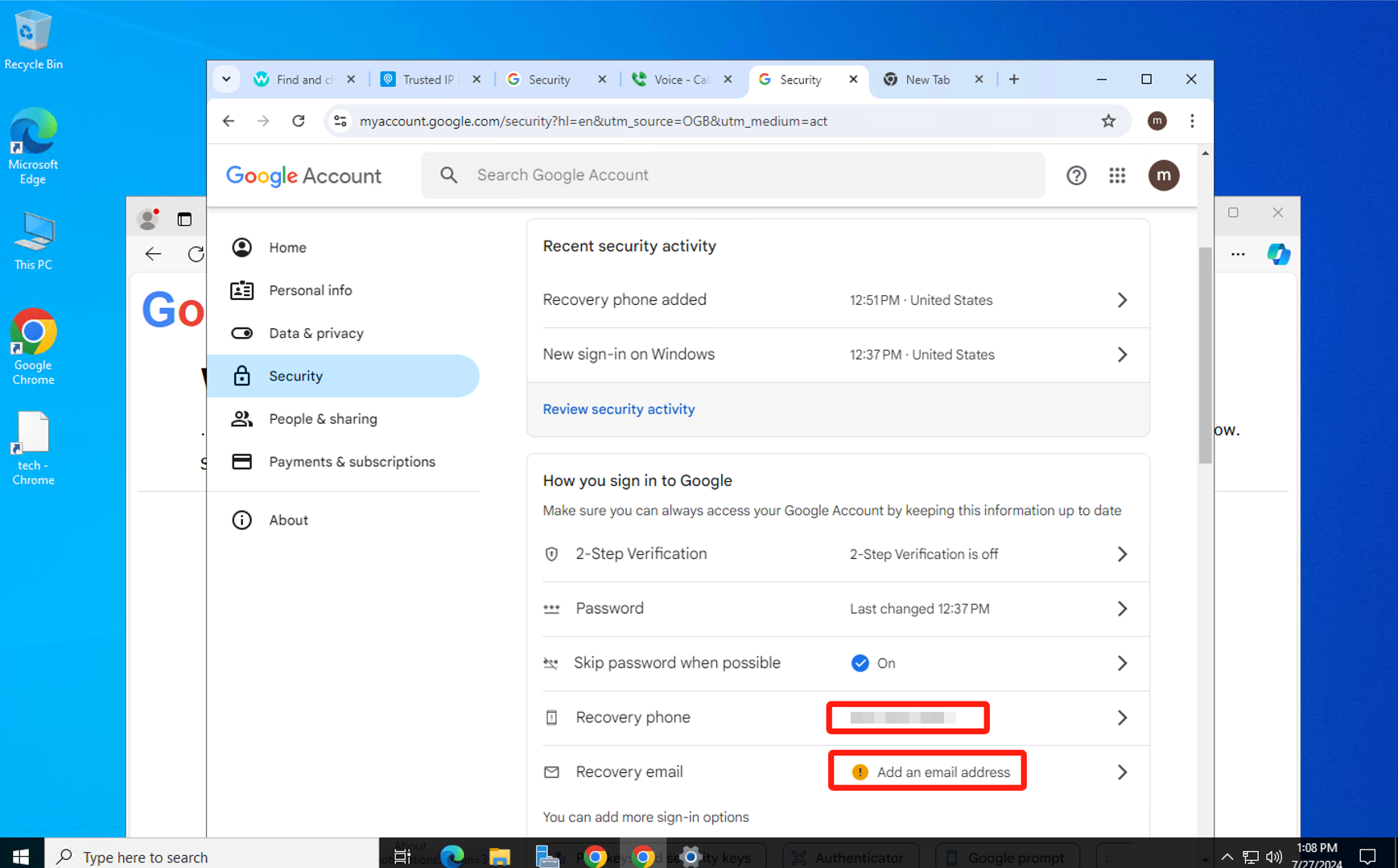Select the Microsoft Edge desktop shortcut

pyautogui.click(x=33, y=146)
